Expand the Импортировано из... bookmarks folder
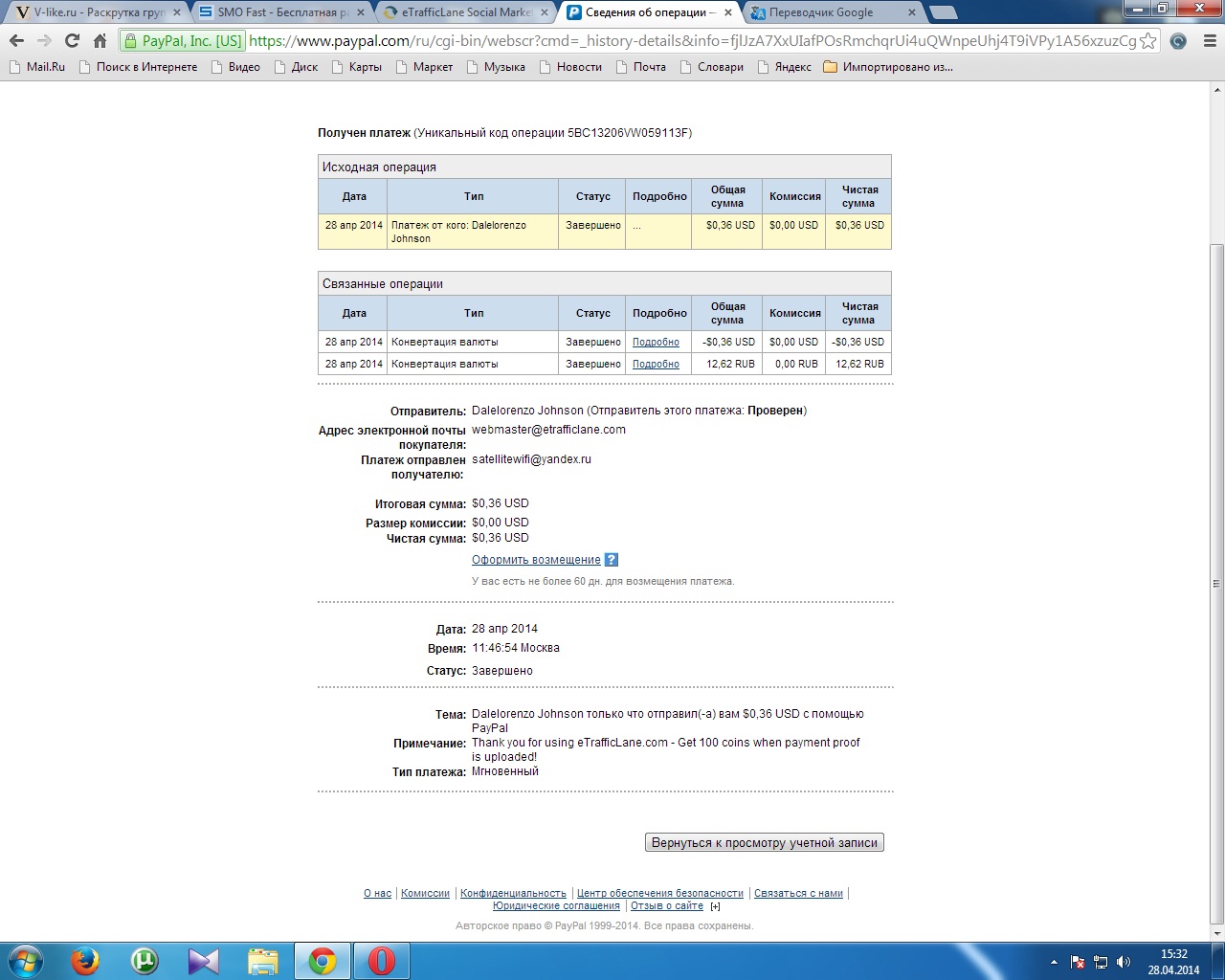 [888, 67]
